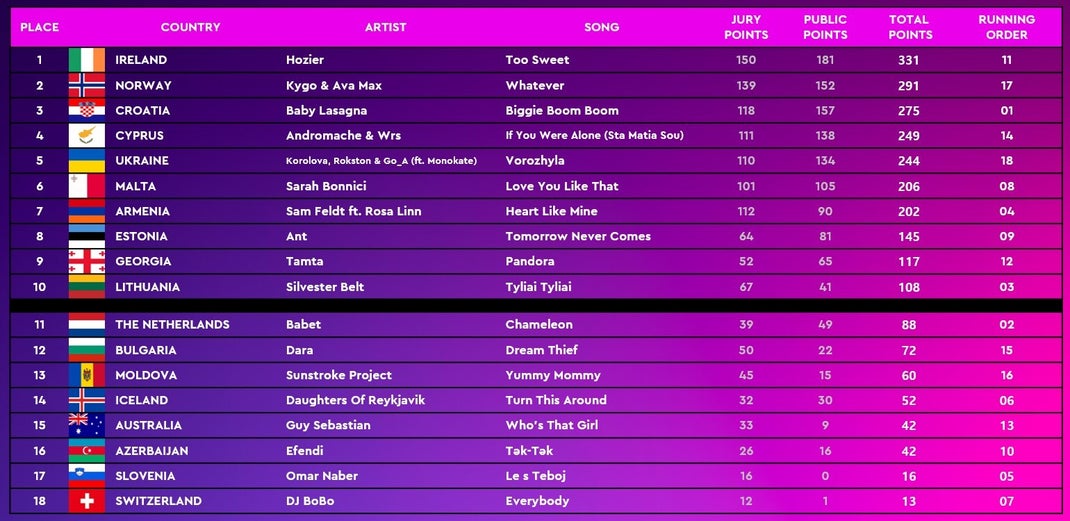Click the song title Biggie Boom Boom

[x=562, y=111]
